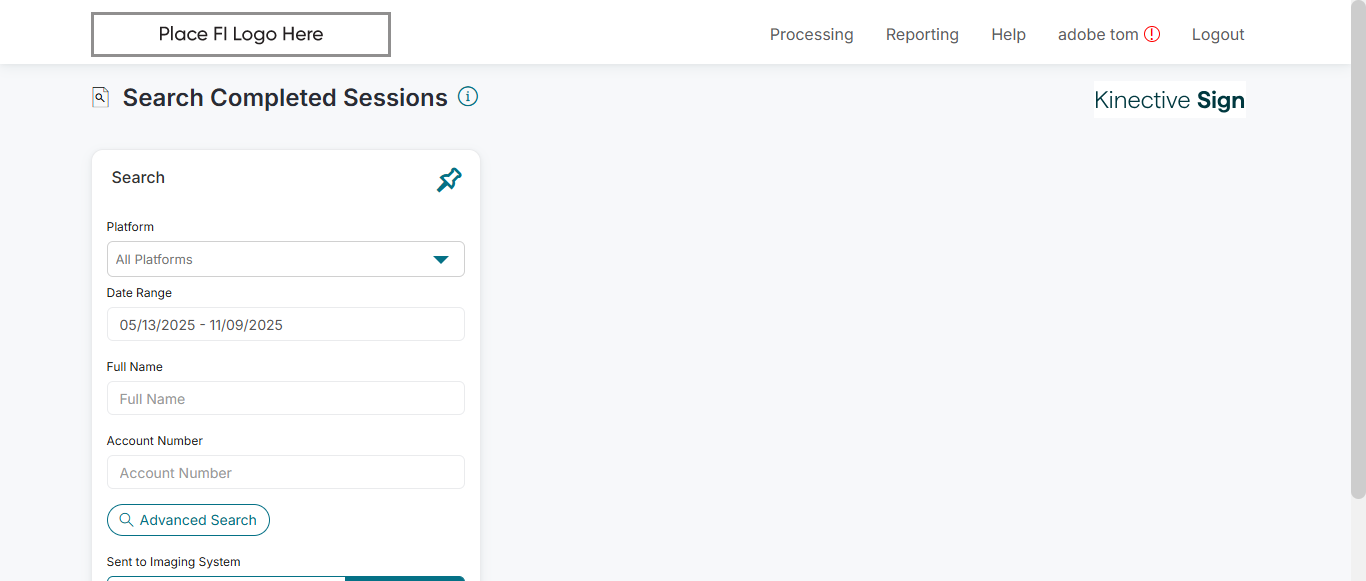Click the red alert icon near adobe tom
The height and width of the screenshot is (581, 1366).
tap(1152, 34)
